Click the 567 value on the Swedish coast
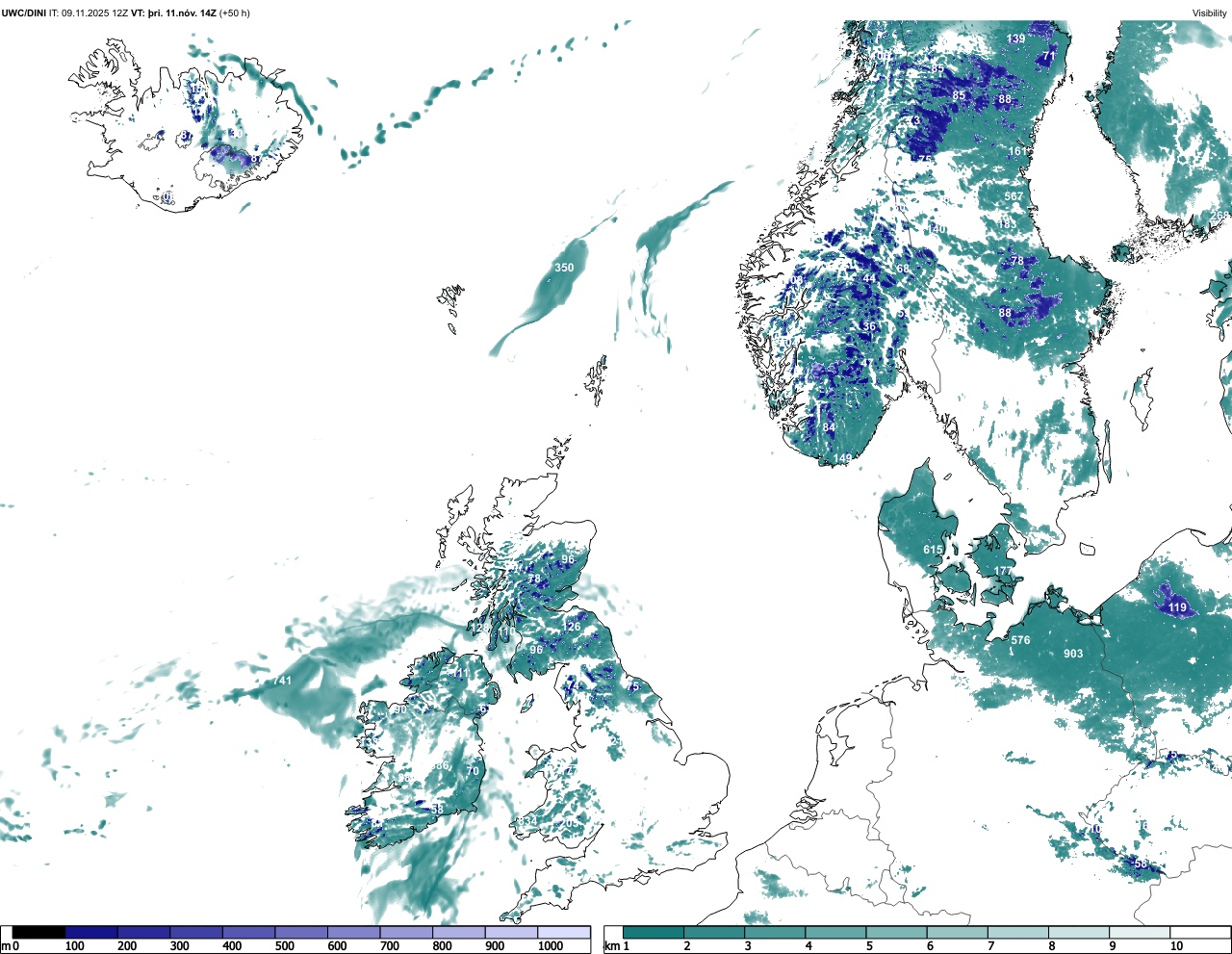Viewport: 1232px width, 954px height. 1014,196
